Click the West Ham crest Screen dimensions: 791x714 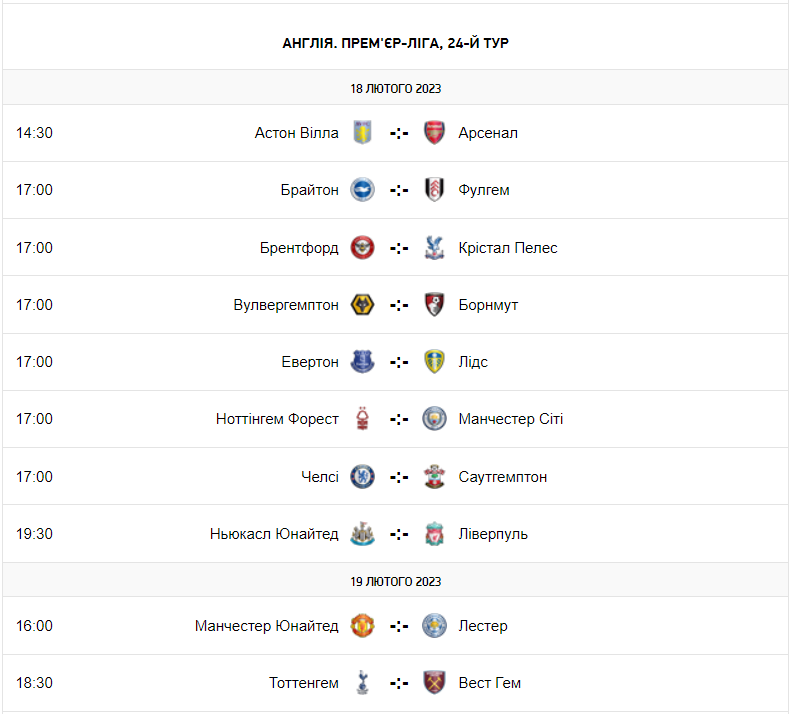click(x=434, y=683)
